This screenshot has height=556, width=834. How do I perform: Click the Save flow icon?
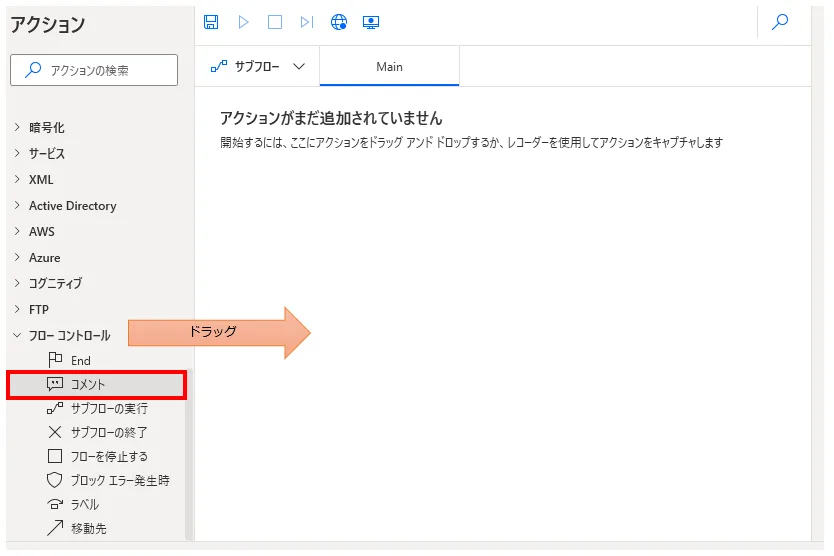tap(211, 22)
